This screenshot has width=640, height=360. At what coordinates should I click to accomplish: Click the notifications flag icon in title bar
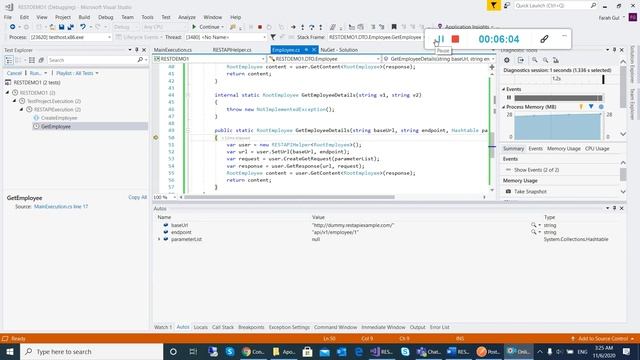(493, 5)
